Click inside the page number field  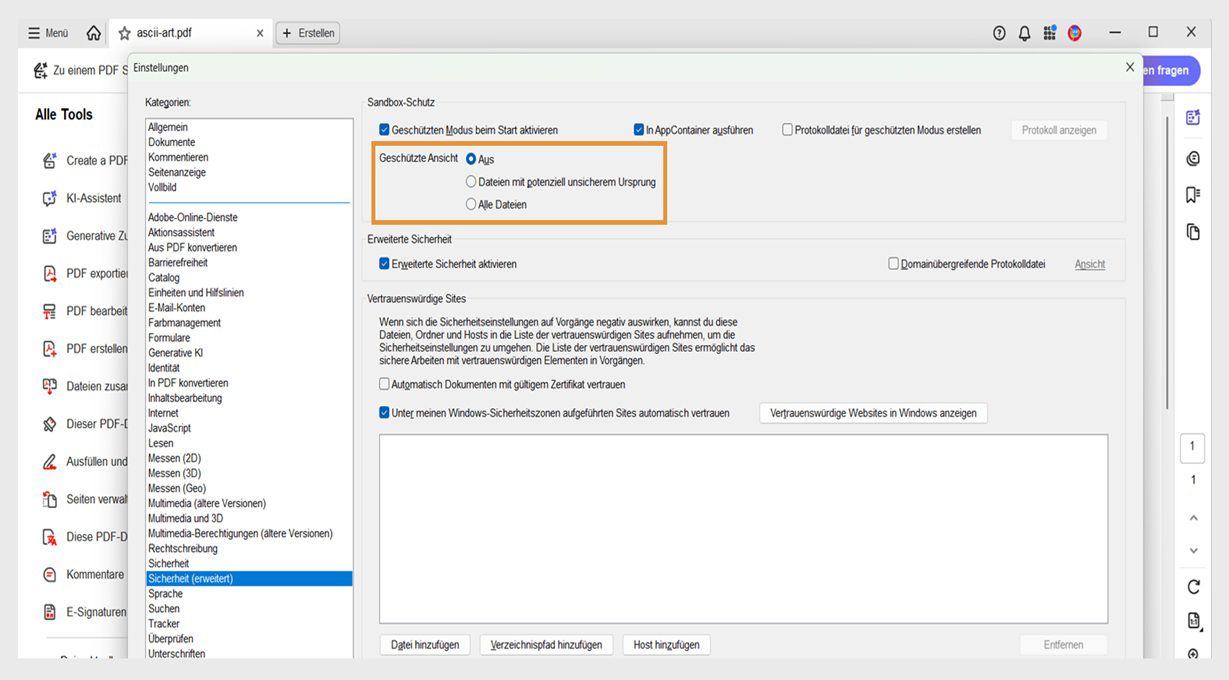1191,448
